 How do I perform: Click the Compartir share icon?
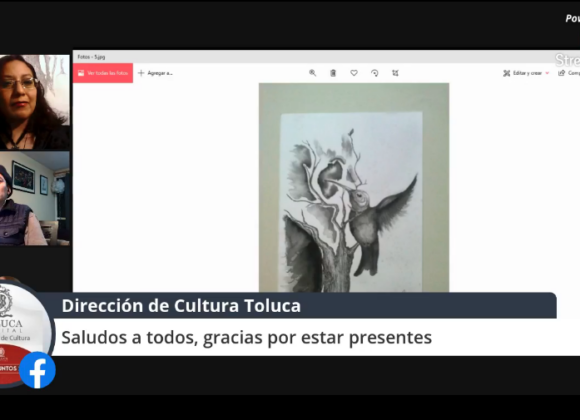562,73
